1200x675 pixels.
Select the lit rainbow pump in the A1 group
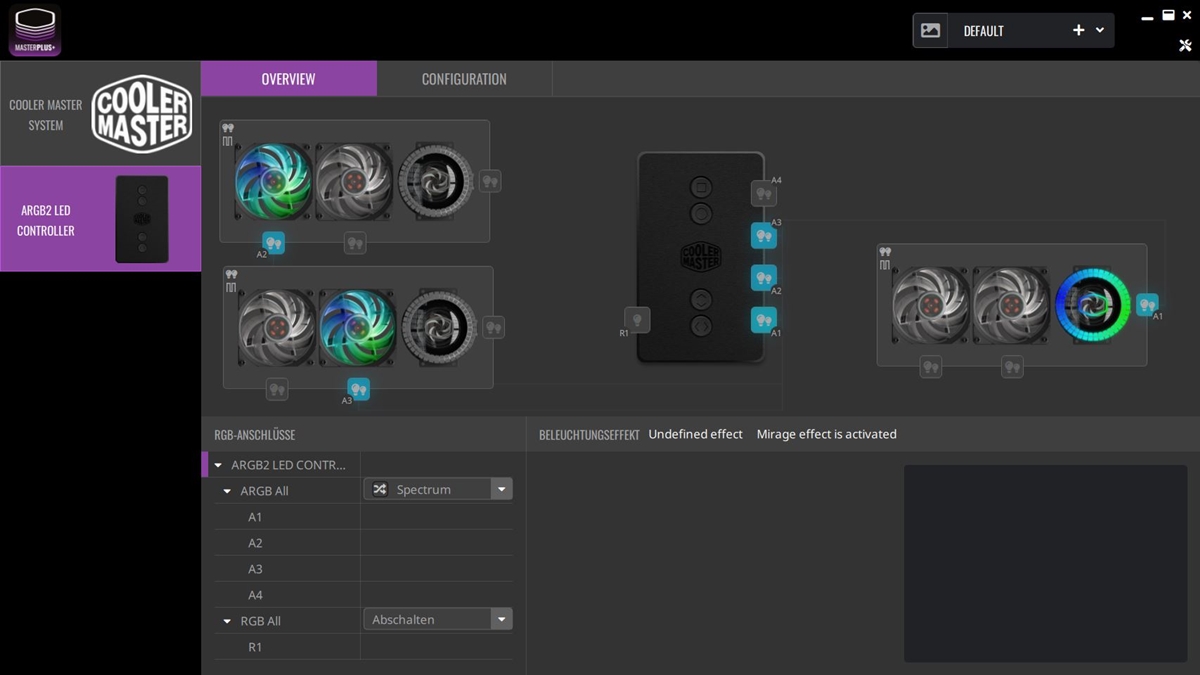pyautogui.click(x=1093, y=305)
